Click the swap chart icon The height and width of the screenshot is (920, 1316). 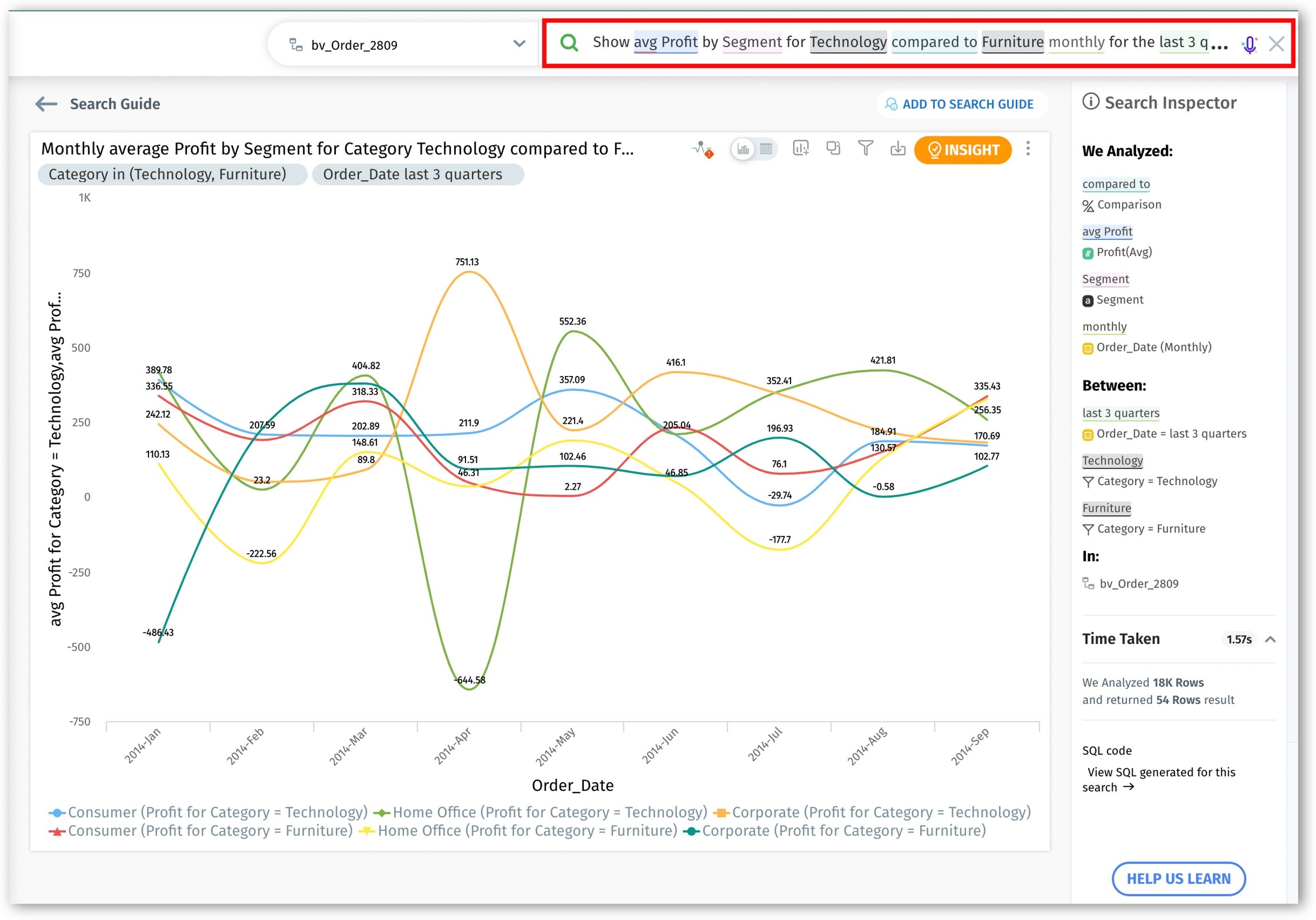point(833,149)
